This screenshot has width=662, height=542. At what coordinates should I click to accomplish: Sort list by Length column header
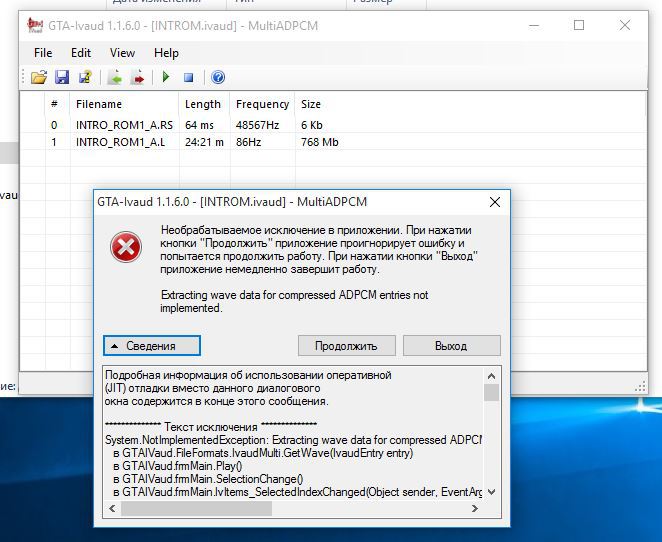204,104
